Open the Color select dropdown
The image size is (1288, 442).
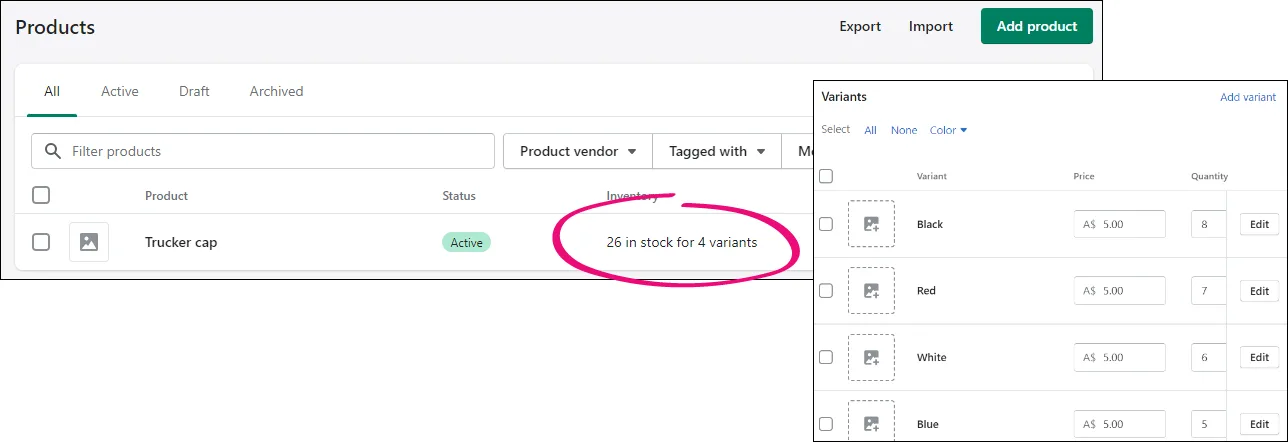[x=949, y=130]
